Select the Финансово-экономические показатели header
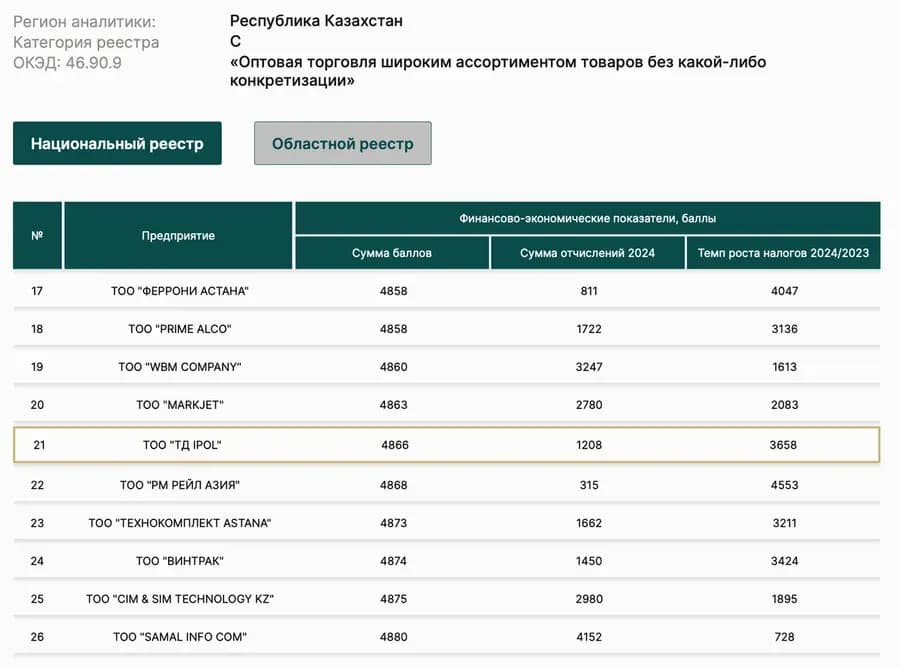 [x=588, y=218]
